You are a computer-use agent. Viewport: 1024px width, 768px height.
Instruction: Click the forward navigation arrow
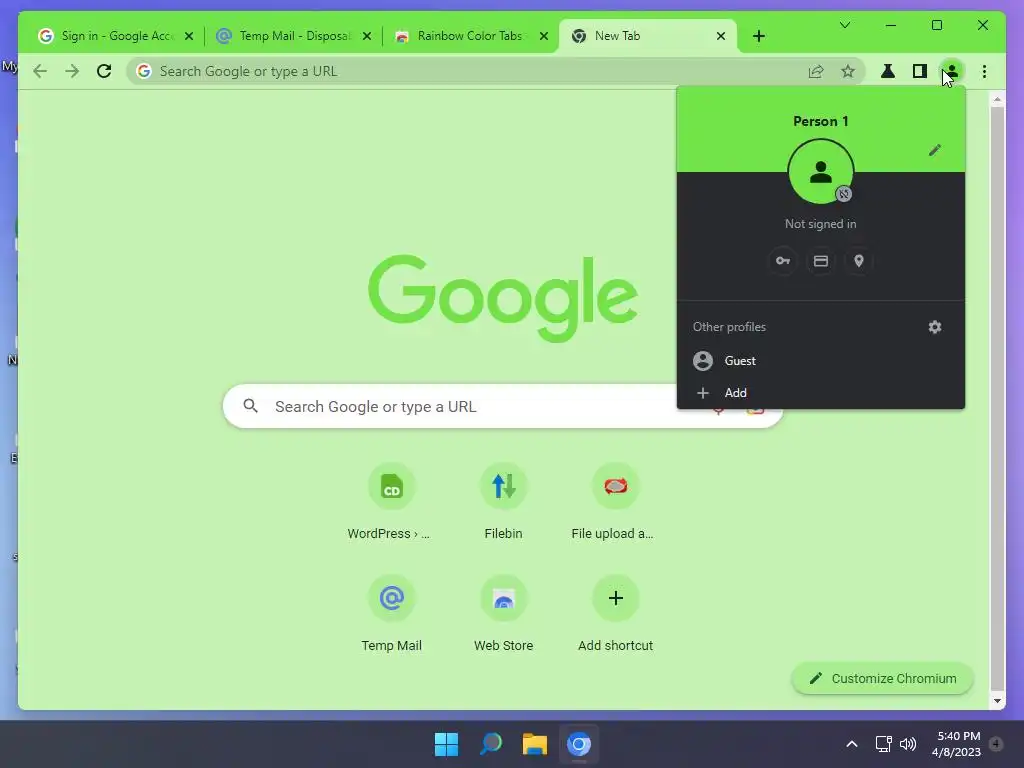72,71
